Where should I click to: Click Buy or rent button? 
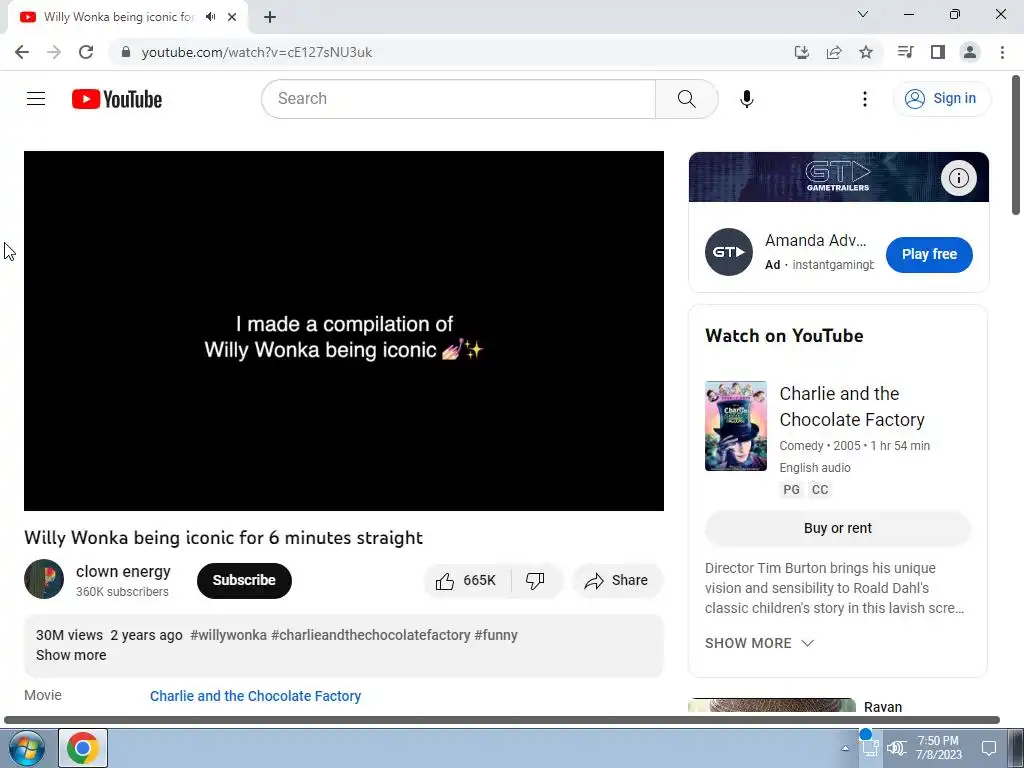tap(837, 528)
